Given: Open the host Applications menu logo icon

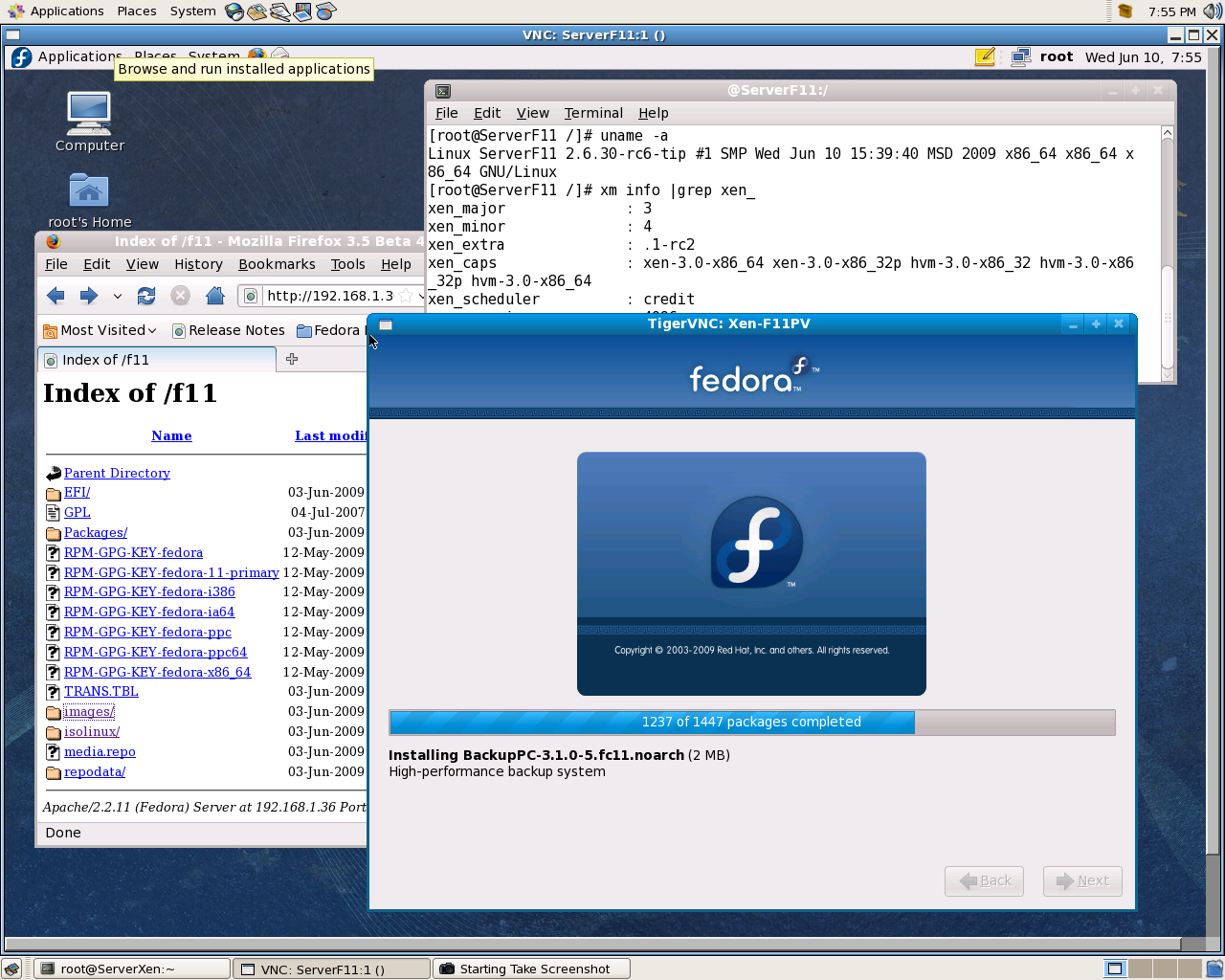Looking at the screenshot, I should coord(14,11).
